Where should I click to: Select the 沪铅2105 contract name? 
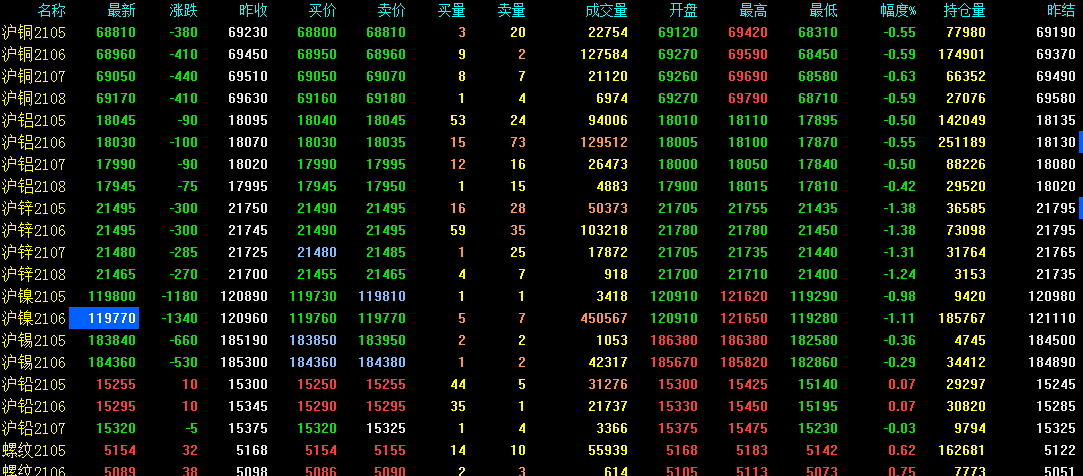coord(33,385)
